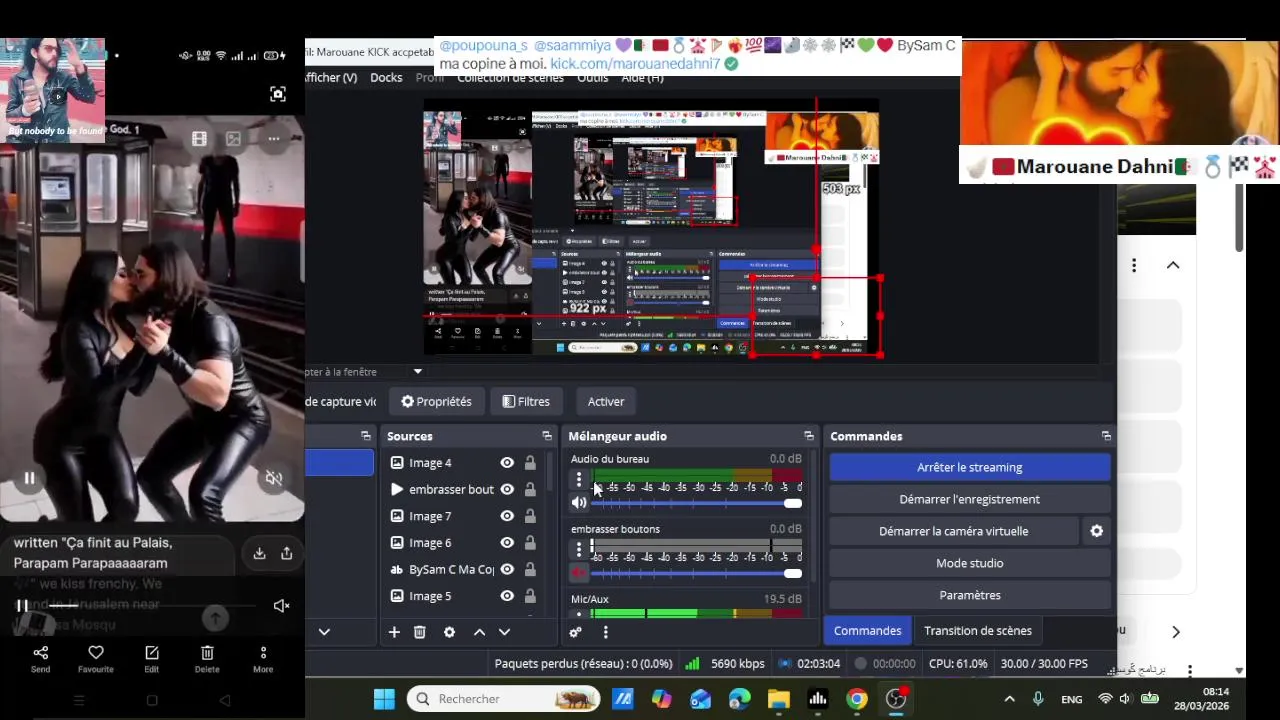Open advanced audio properties with the gears icon
Screen dimensions: 1280x720
pyautogui.click(x=575, y=632)
